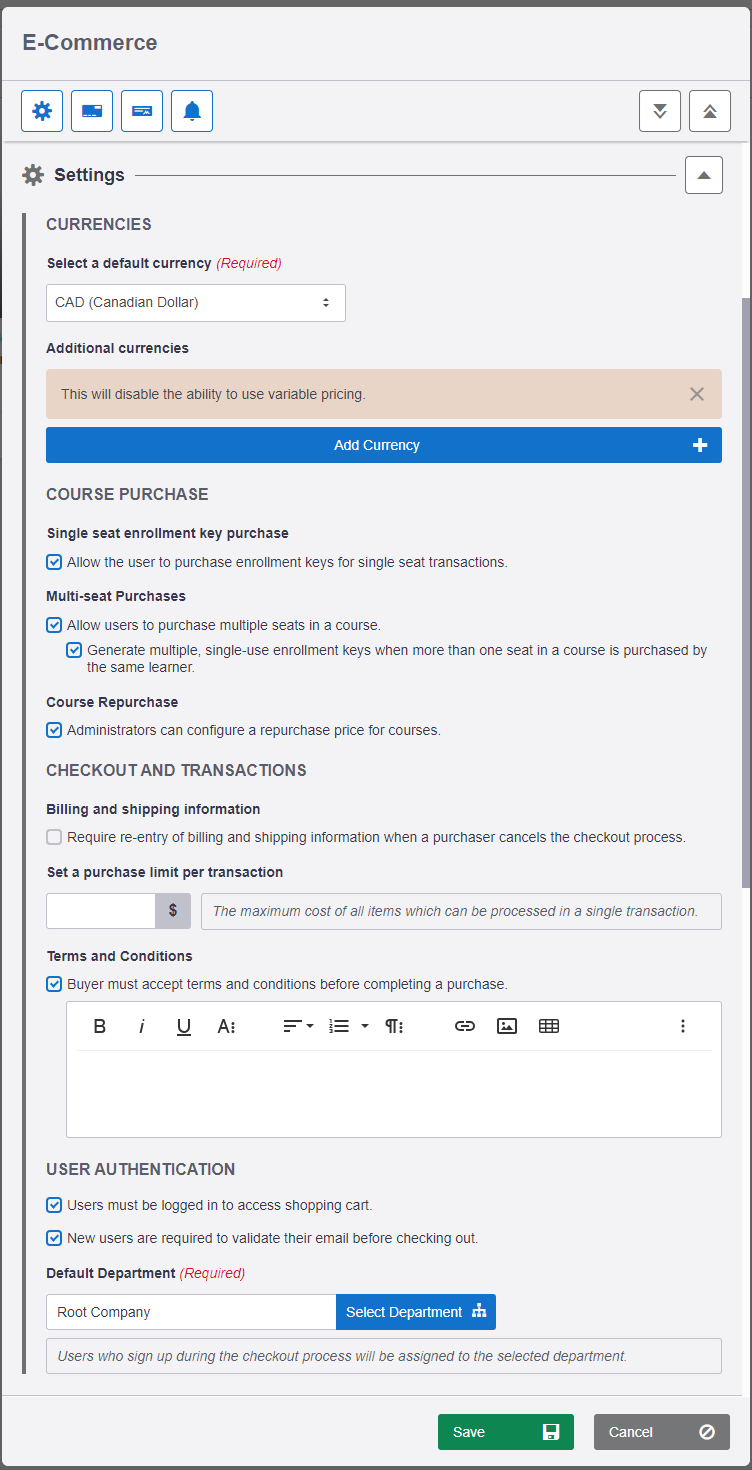Insert a table in the terms editor
752x1470 pixels.
[x=548, y=1025]
